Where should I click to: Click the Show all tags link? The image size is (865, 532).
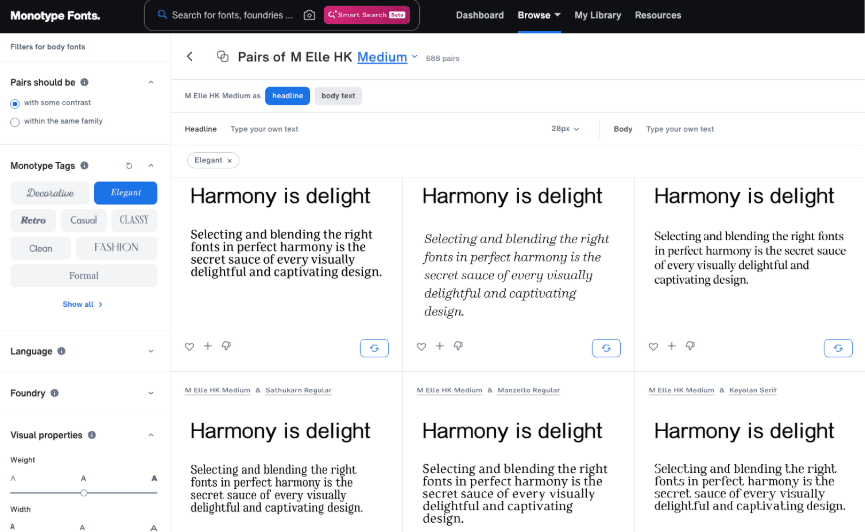(x=83, y=304)
